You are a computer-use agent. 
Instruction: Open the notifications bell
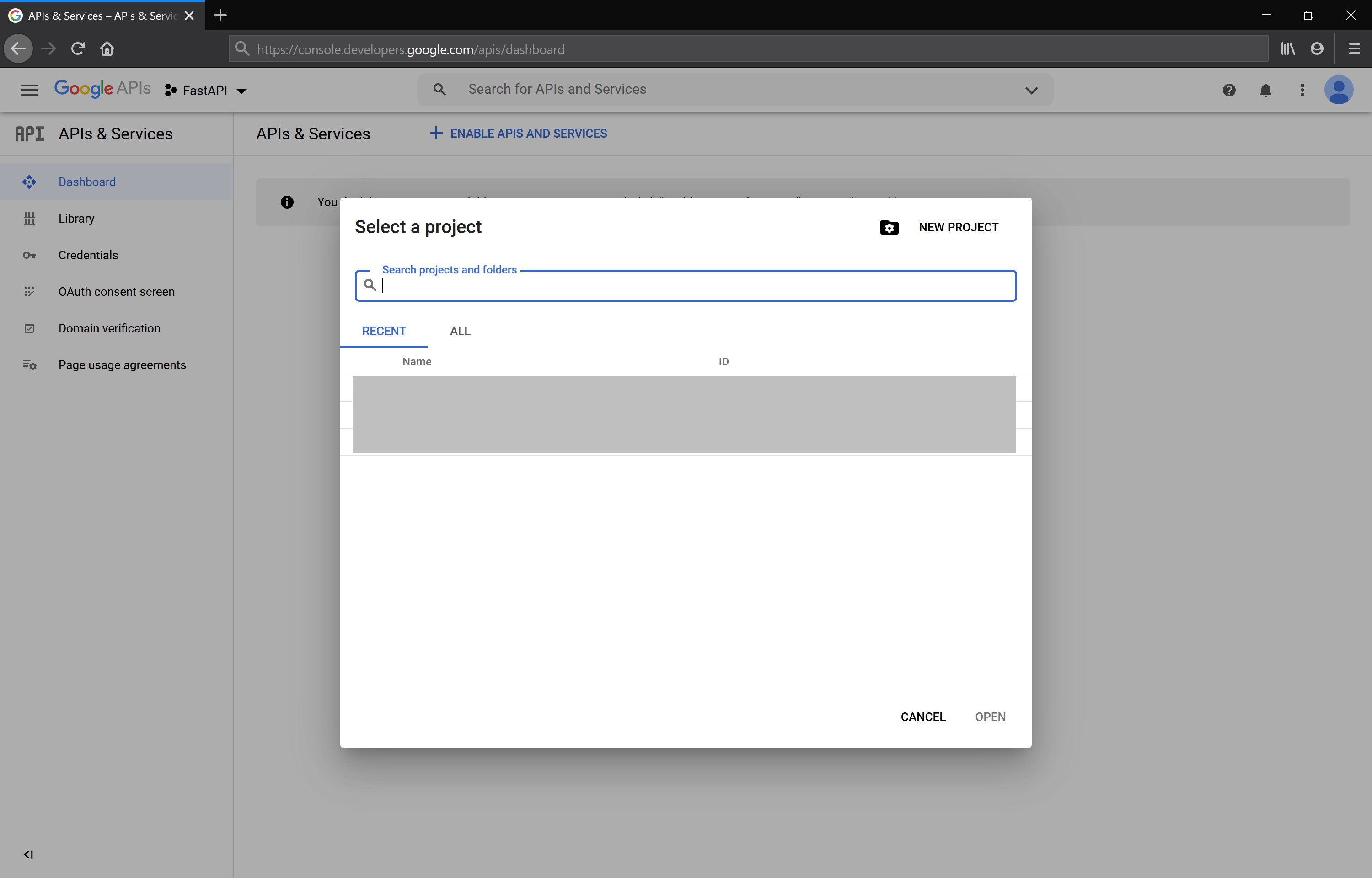coord(1265,90)
